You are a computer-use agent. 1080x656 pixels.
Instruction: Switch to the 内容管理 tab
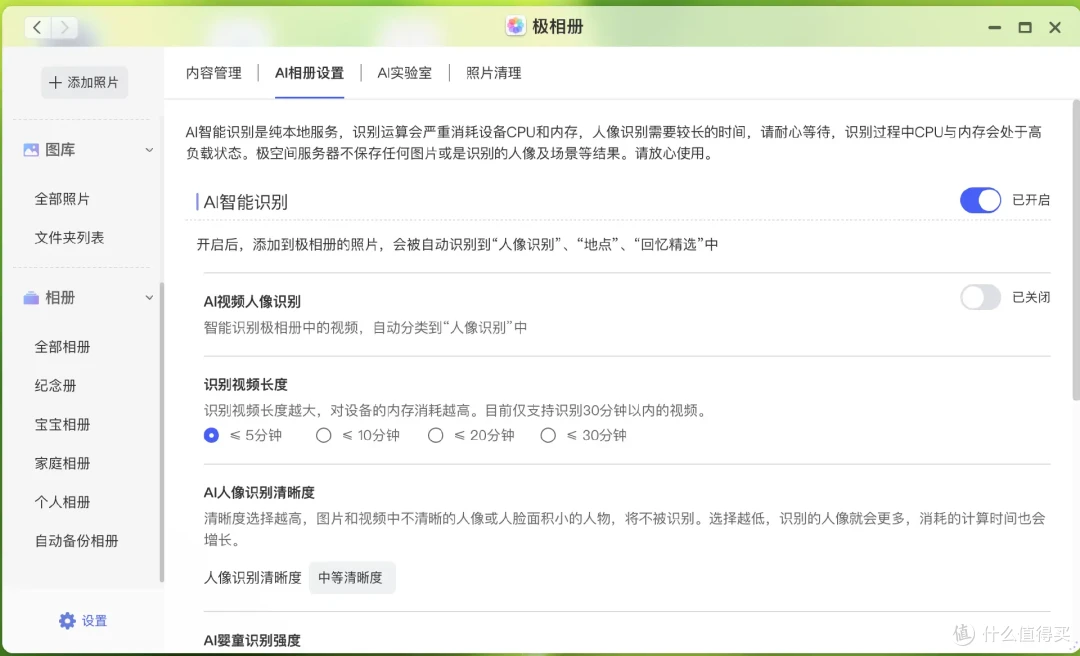tap(214, 73)
